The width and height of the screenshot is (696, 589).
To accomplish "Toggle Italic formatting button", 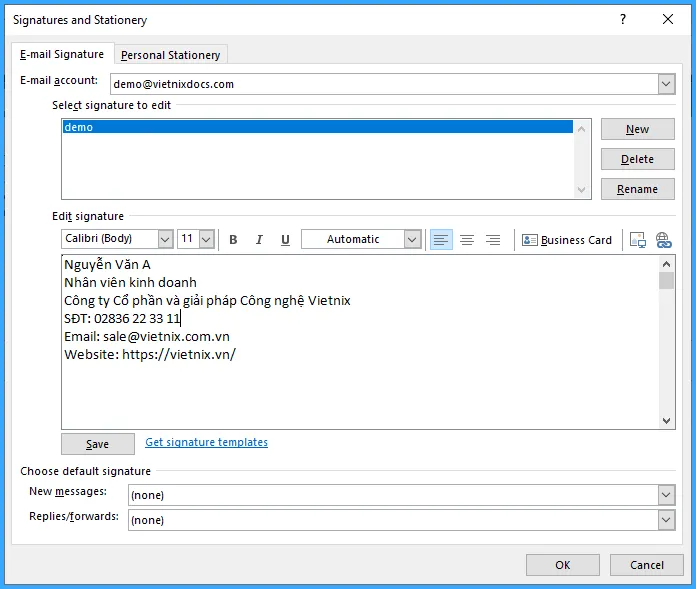I will 259,240.
